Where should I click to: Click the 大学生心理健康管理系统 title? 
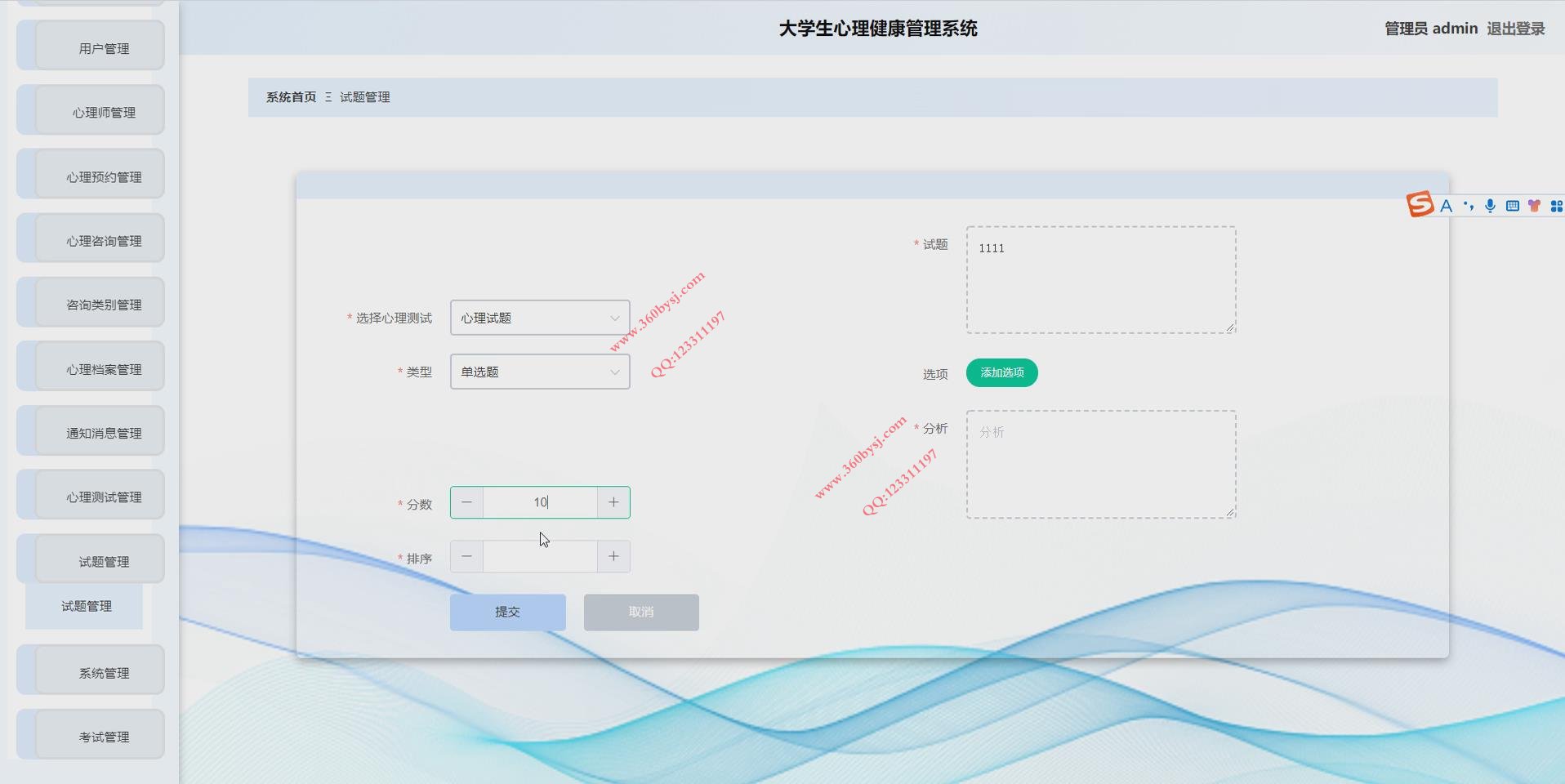point(878,29)
